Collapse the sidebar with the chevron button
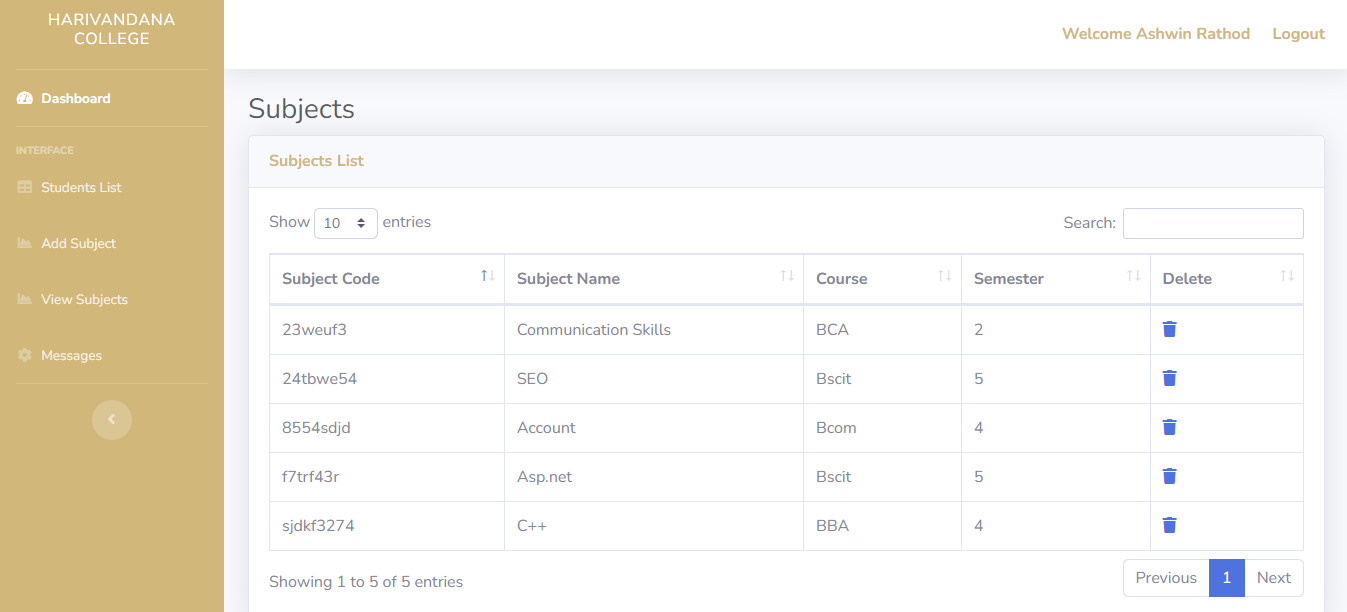This screenshot has width=1347, height=612. coord(111,419)
